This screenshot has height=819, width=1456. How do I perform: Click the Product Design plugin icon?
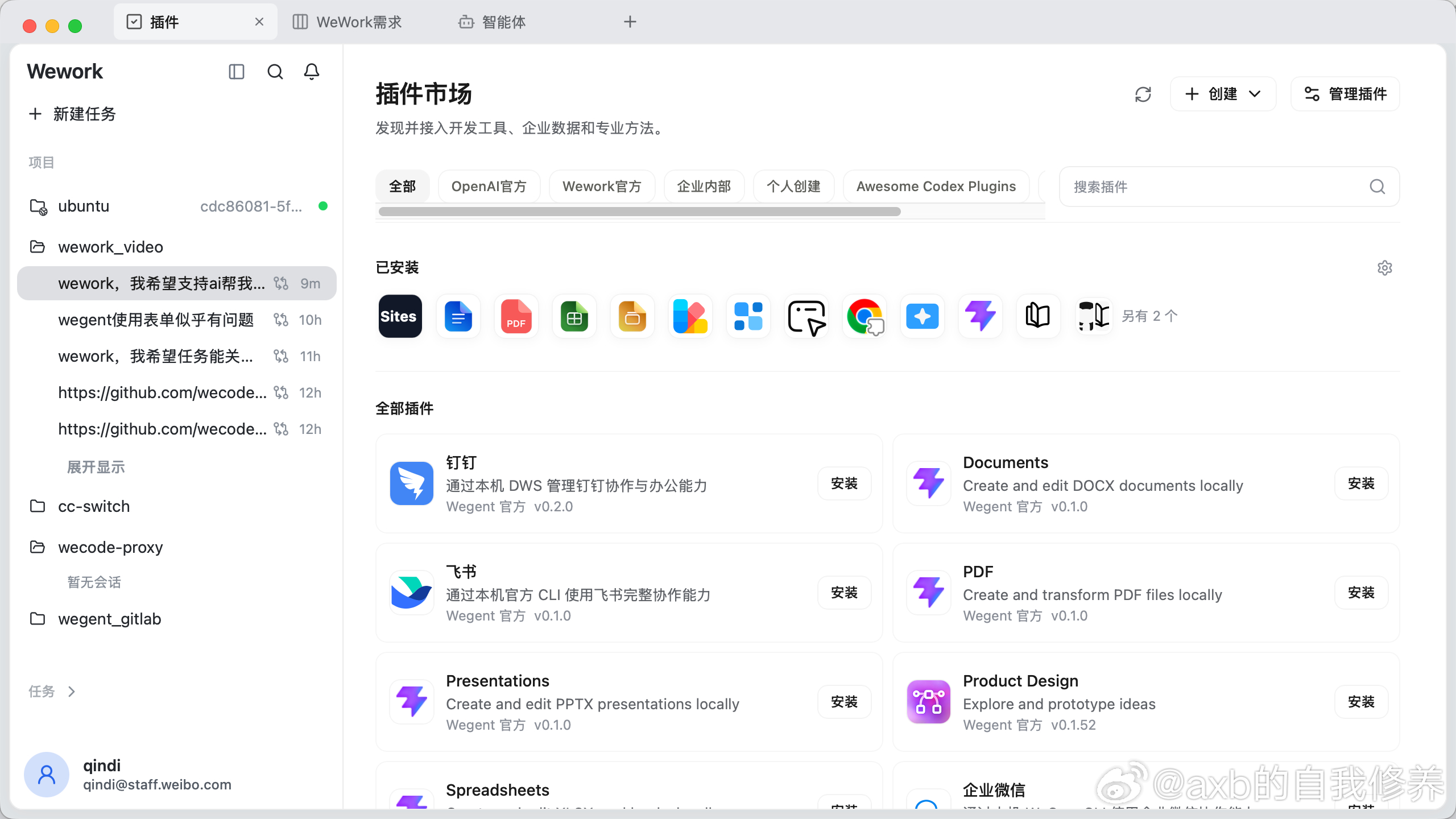pyautogui.click(x=929, y=702)
